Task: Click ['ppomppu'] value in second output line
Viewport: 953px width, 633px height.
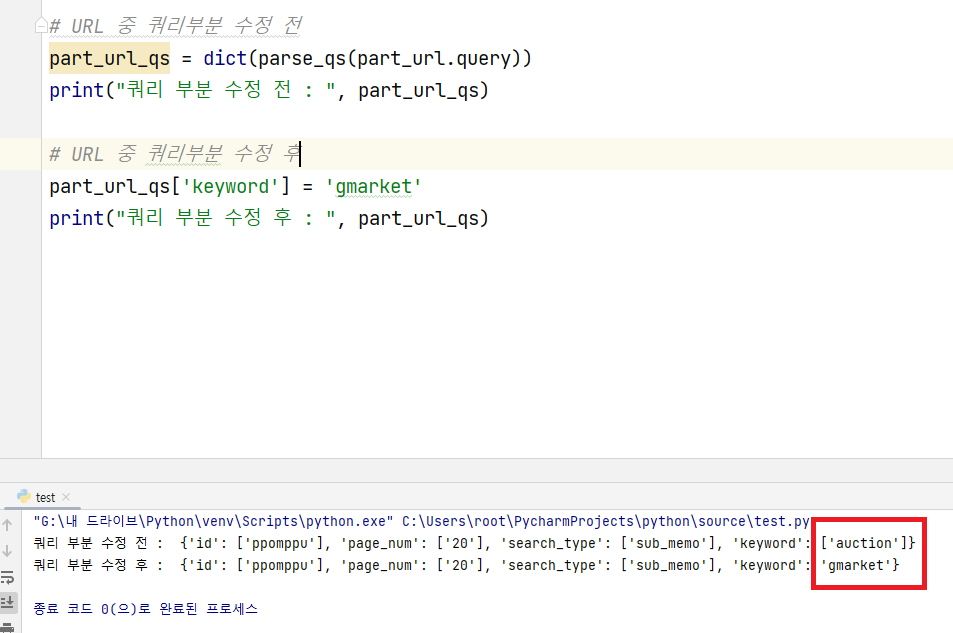Action: pyautogui.click(x=279, y=566)
